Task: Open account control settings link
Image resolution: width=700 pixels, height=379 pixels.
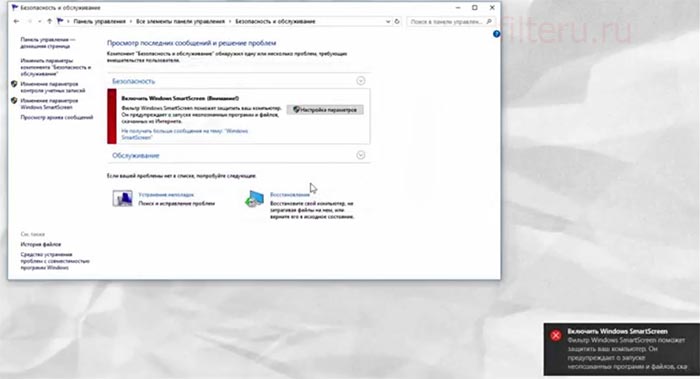Action: pos(53,87)
